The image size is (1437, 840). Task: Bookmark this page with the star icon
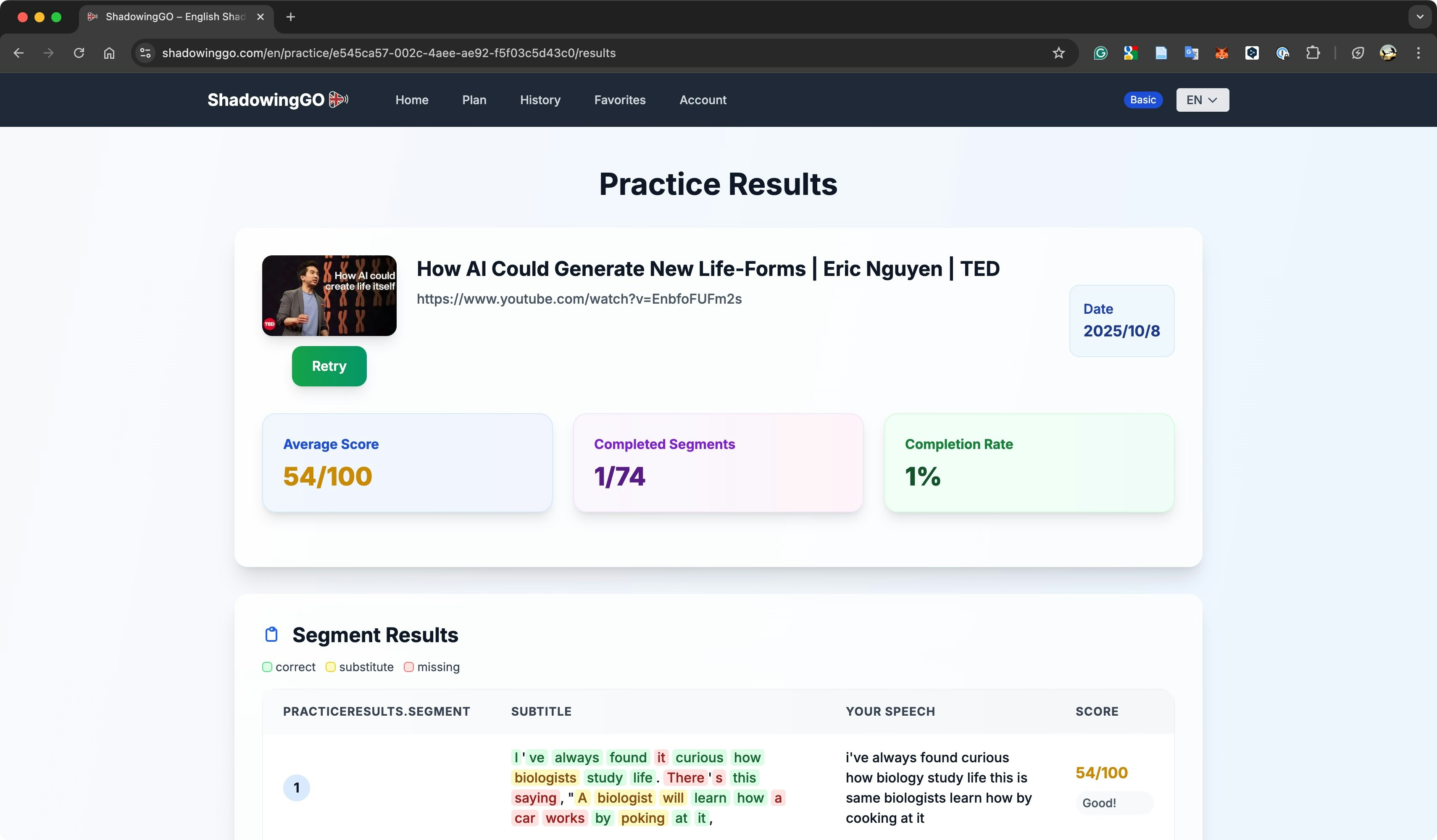click(x=1058, y=53)
